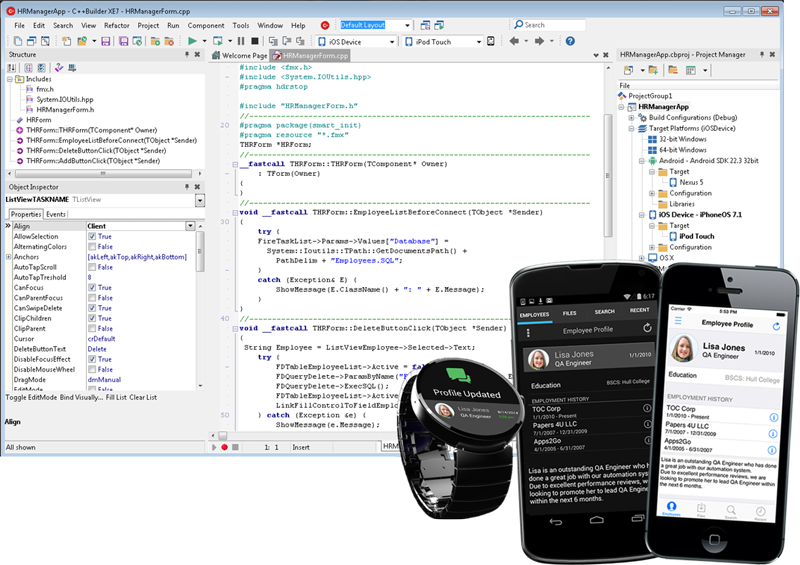Click the Back navigation arrow in toolbar
This screenshot has height=565, width=800.
(x=514, y=41)
